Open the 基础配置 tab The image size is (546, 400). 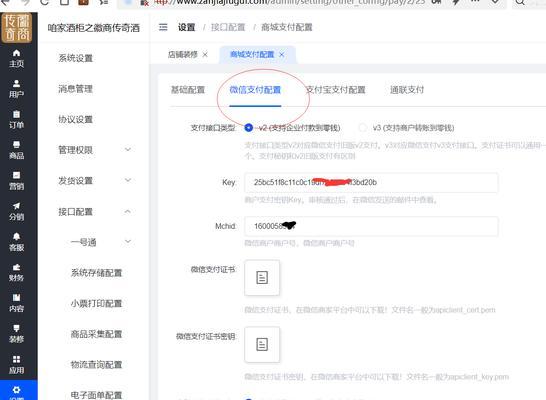tap(188, 90)
